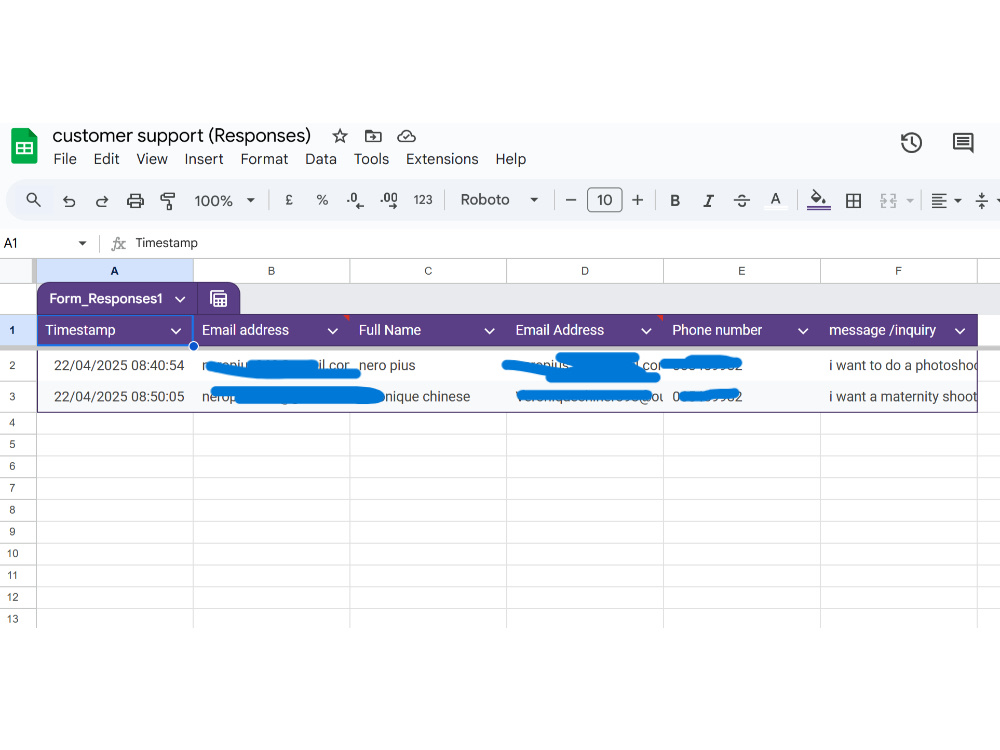Select column C header

[x=428, y=271]
